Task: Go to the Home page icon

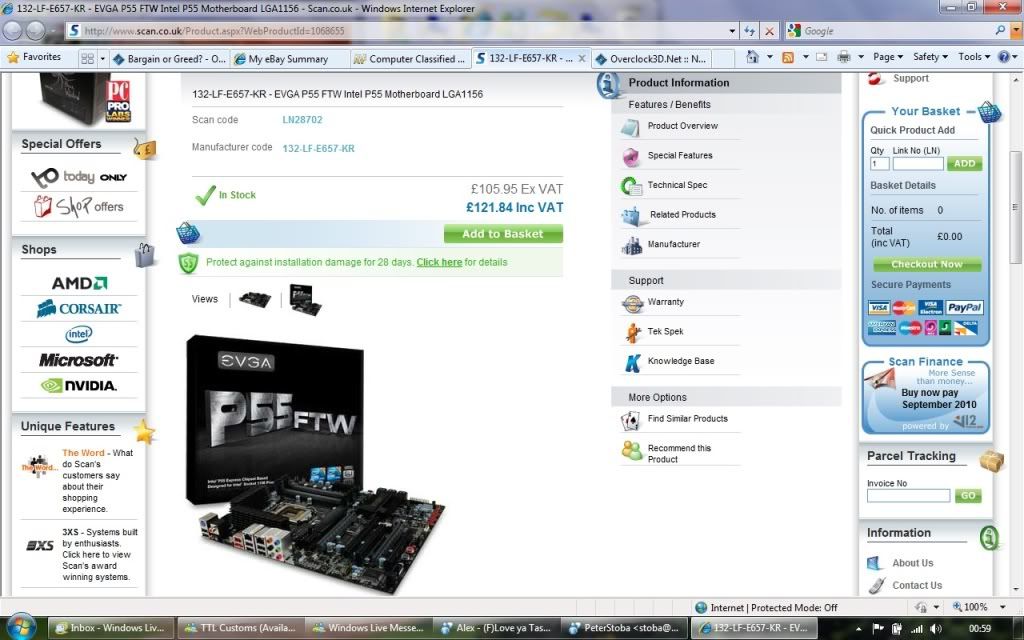Action: pos(752,57)
